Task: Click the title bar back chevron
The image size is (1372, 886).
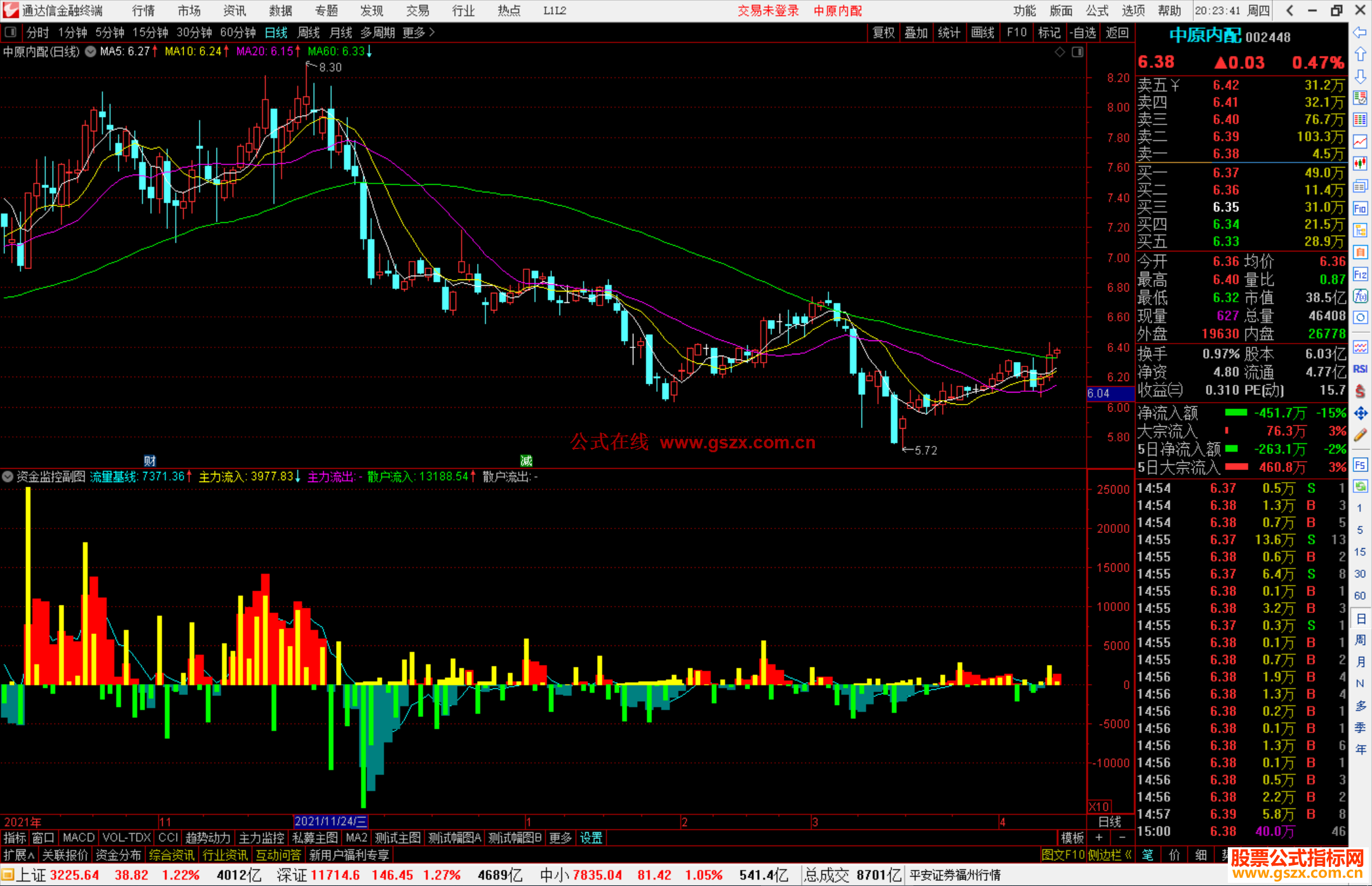Action: (x=1289, y=10)
